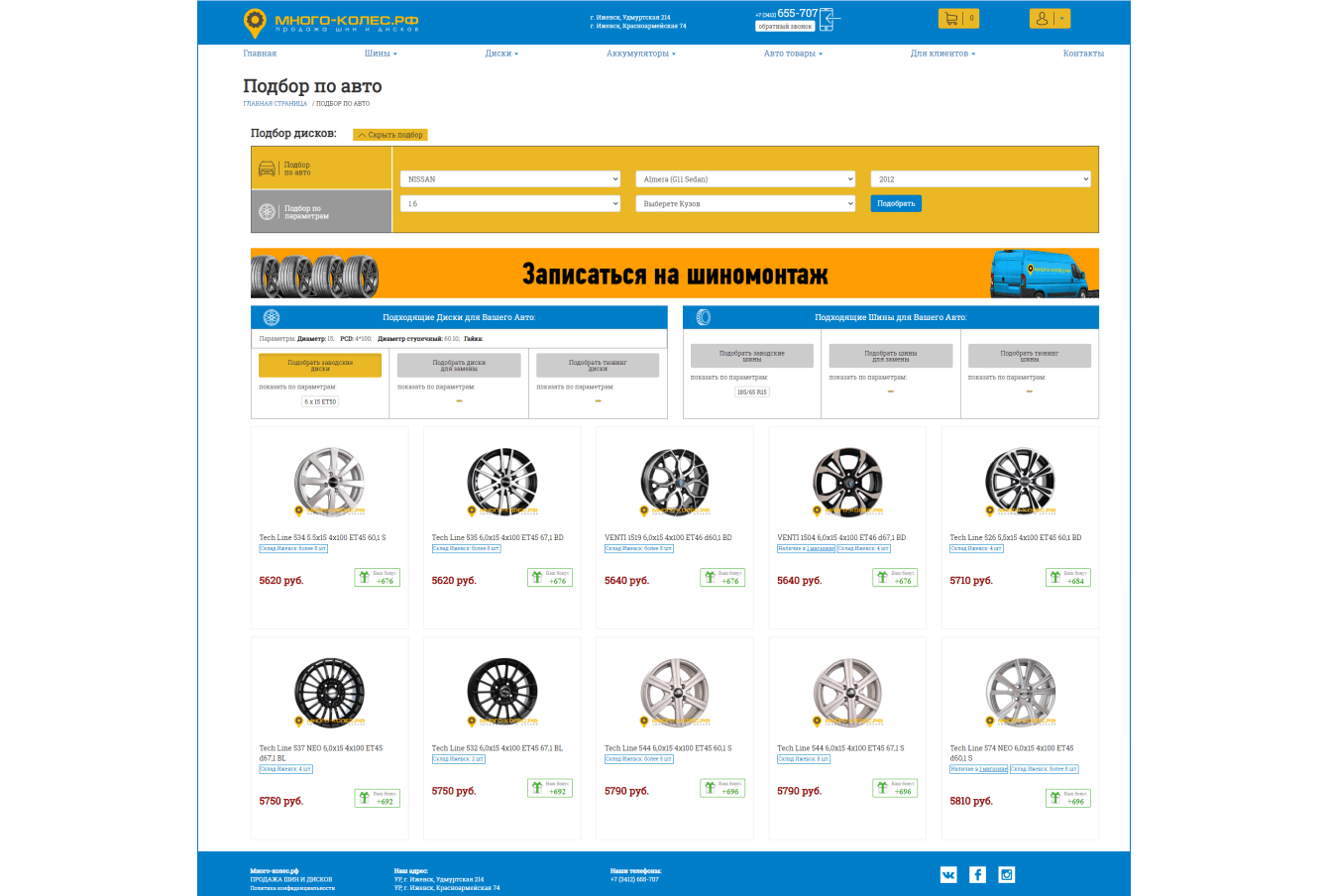Open the 2012 year dropdown
Screen dimensions: 1328x896
(981, 179)
